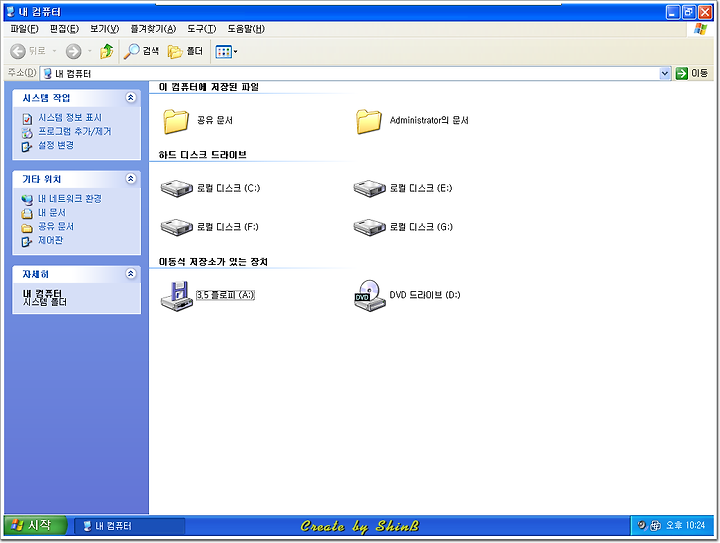
Task: Click the language globe tray icon
Action: coord(656,526)
